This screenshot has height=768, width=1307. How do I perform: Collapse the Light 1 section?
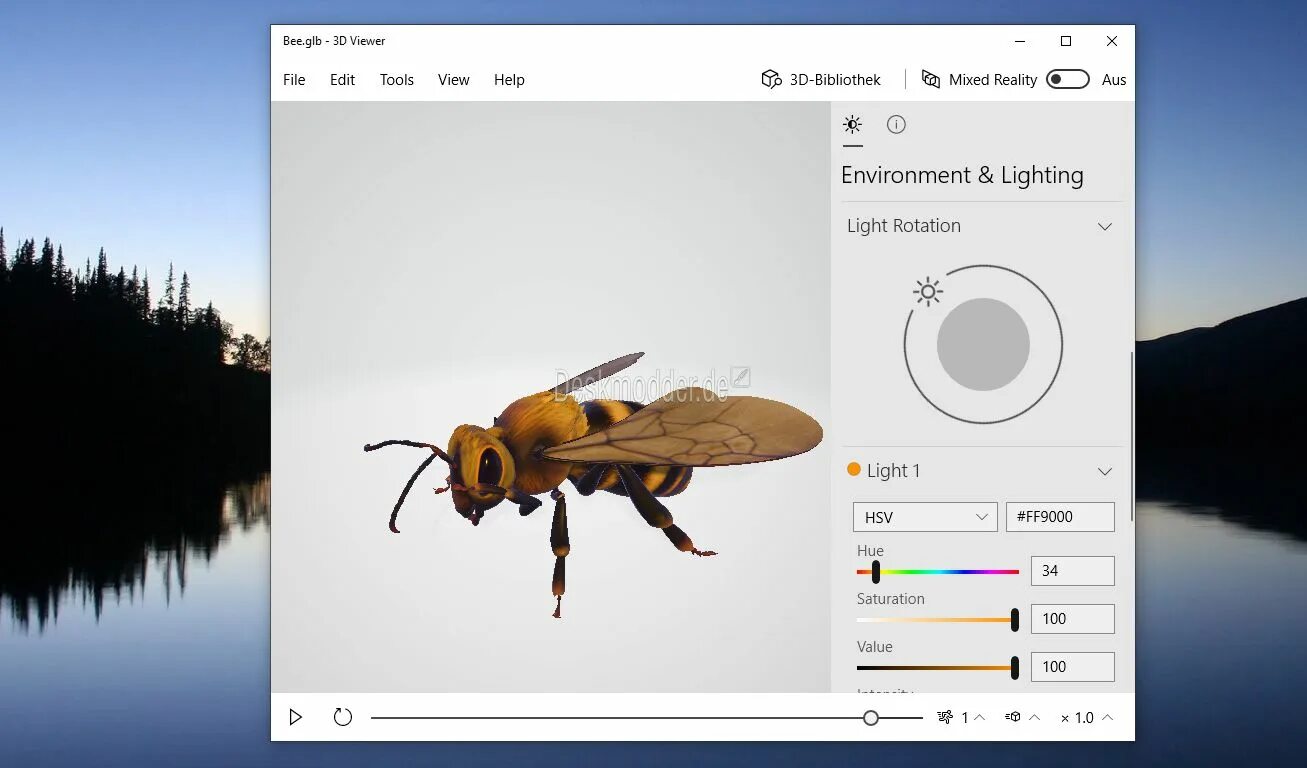tap(1105, 471)
